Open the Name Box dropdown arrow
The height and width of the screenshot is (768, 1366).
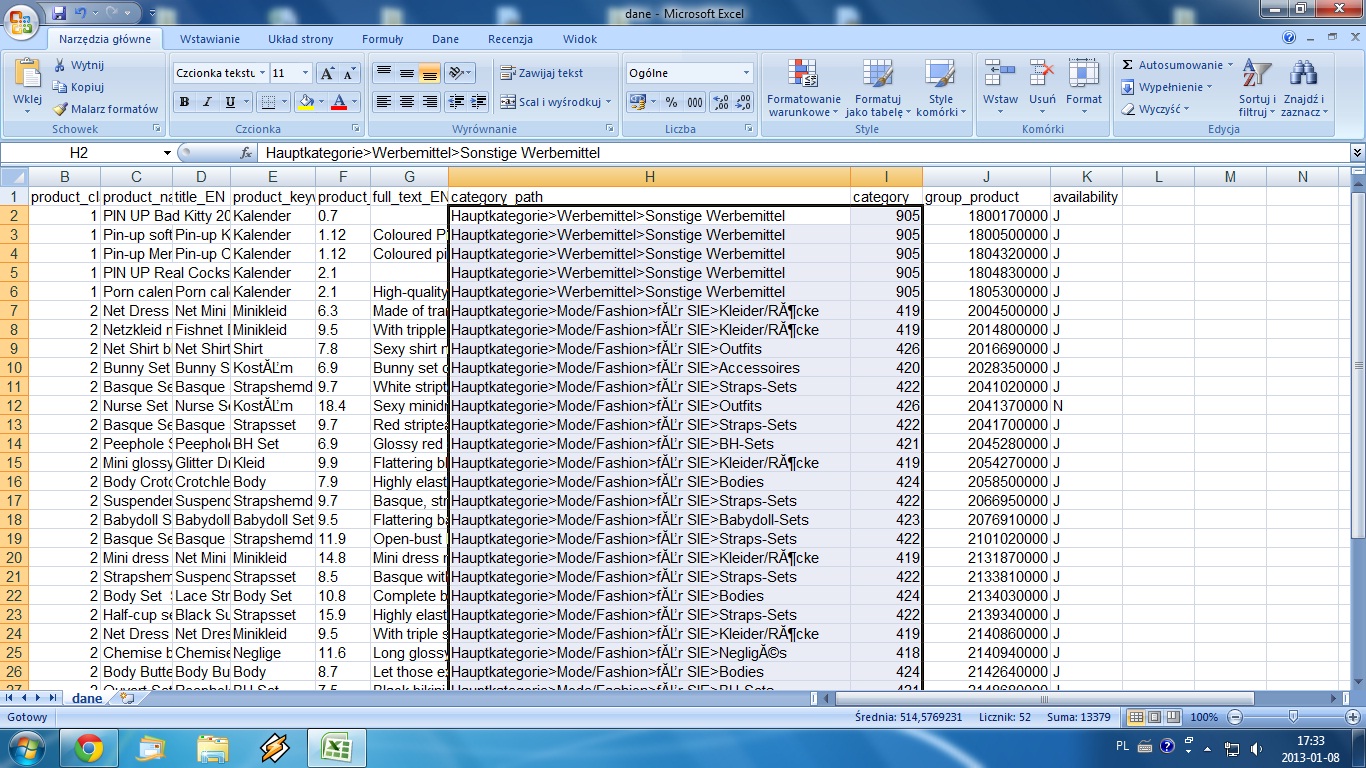(x=167, y=153)
